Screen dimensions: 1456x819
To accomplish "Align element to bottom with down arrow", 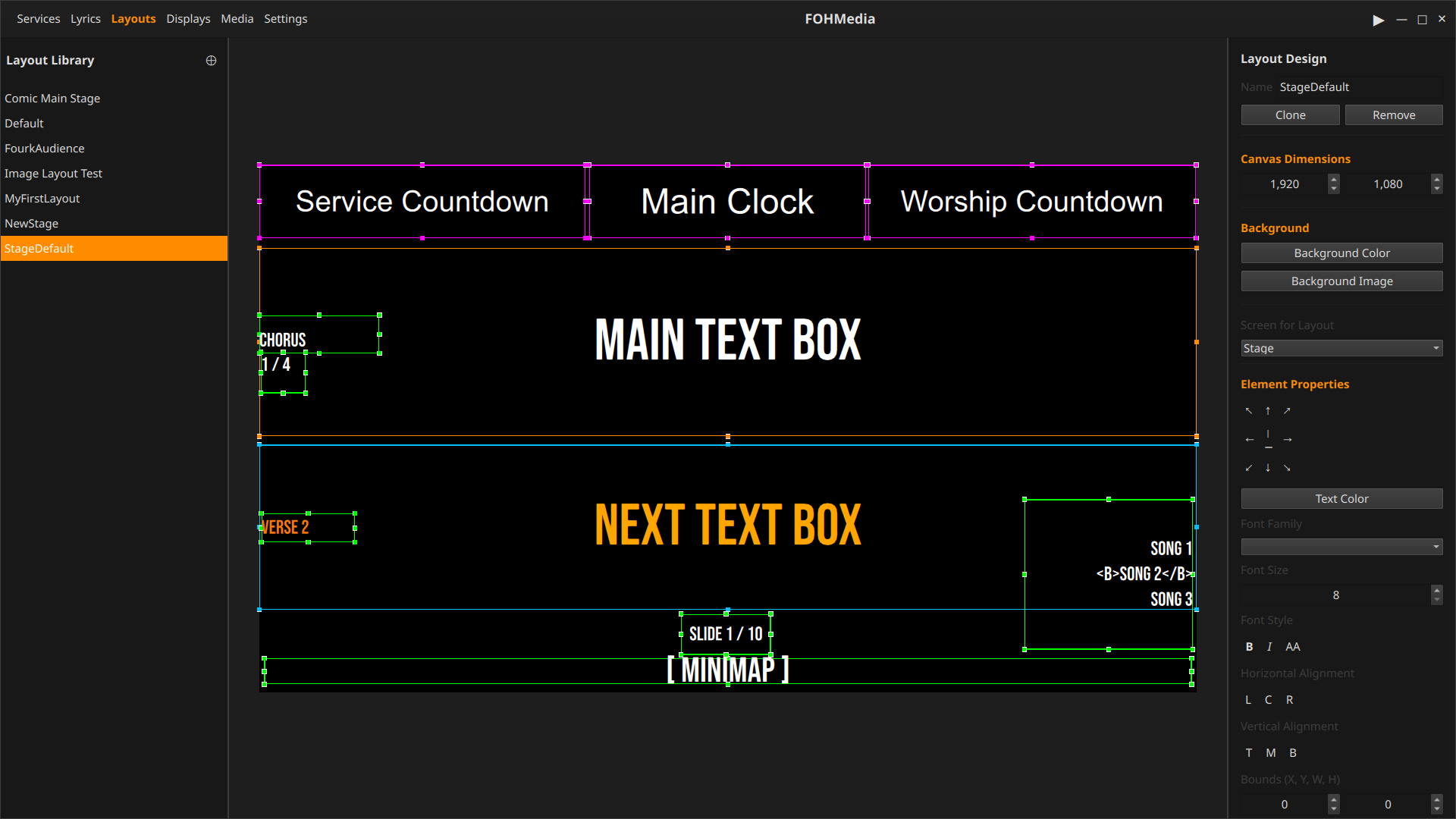I will 1268,468.
